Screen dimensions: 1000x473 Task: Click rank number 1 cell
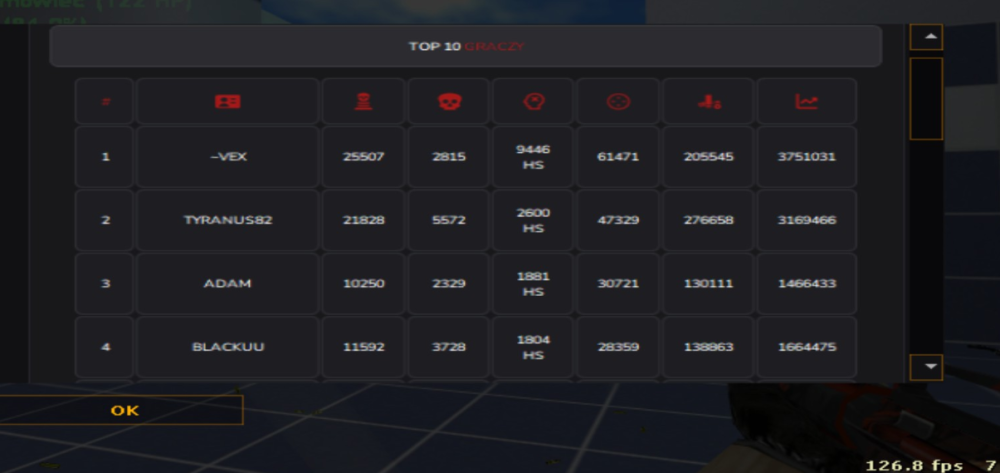(105, 156)
